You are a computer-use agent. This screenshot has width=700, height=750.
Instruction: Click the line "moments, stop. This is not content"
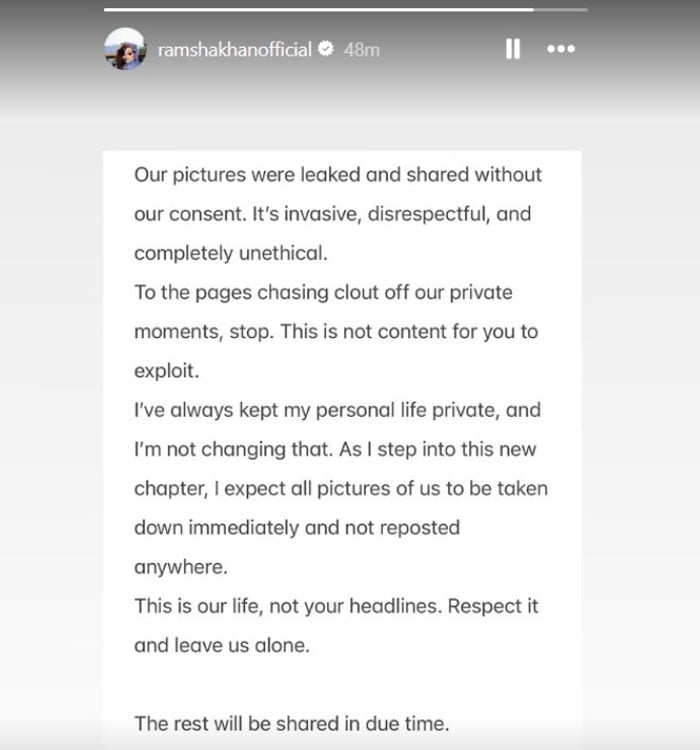tap(336, 332)
